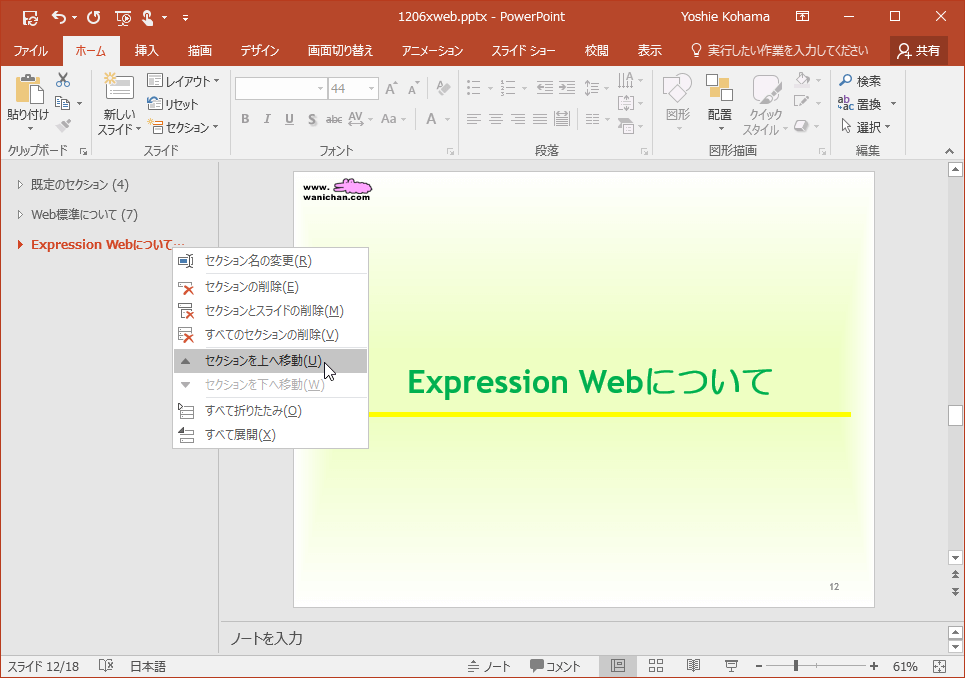Click the zoom in plus button

874,666
